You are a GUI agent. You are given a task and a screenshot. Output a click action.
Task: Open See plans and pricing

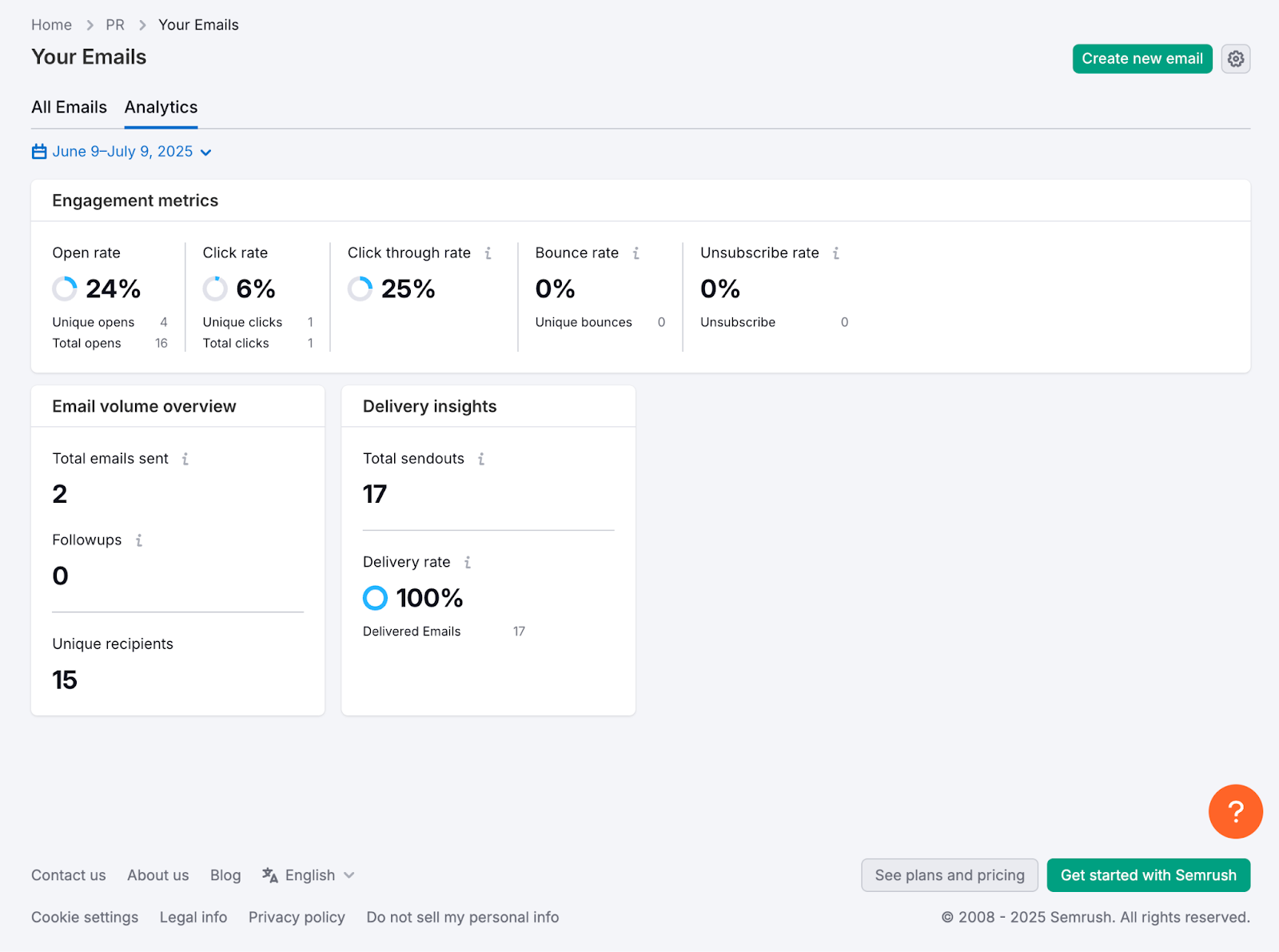(x=949, y=874)
